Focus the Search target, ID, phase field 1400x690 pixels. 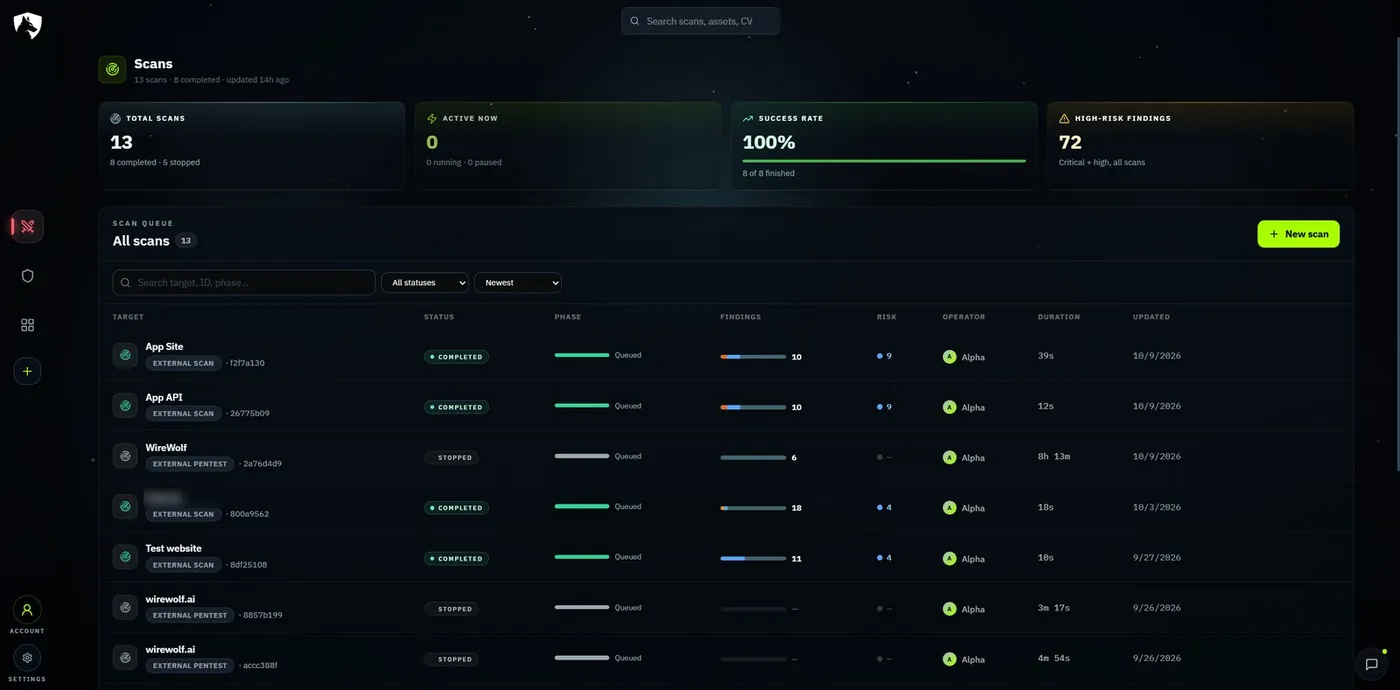coord(244,283)
